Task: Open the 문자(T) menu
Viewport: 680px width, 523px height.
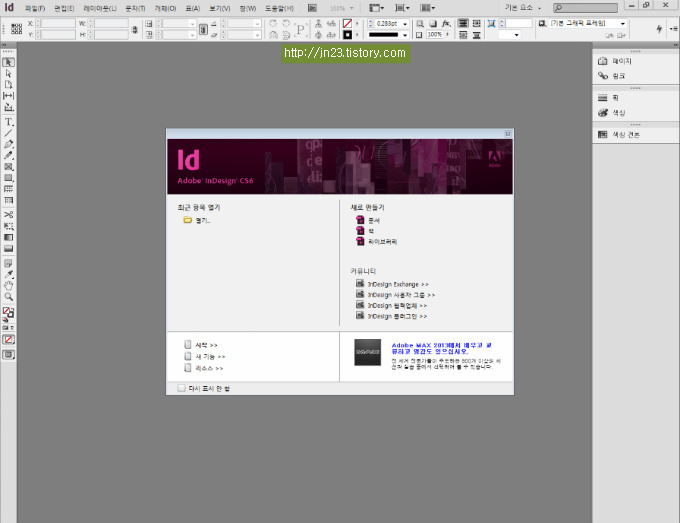Action: click(135, 8)
